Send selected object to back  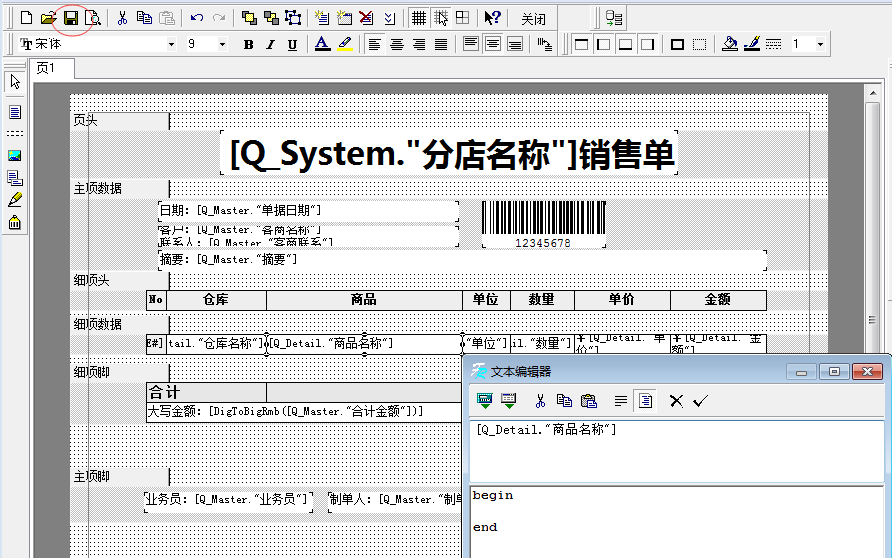(x=271, y=18)
